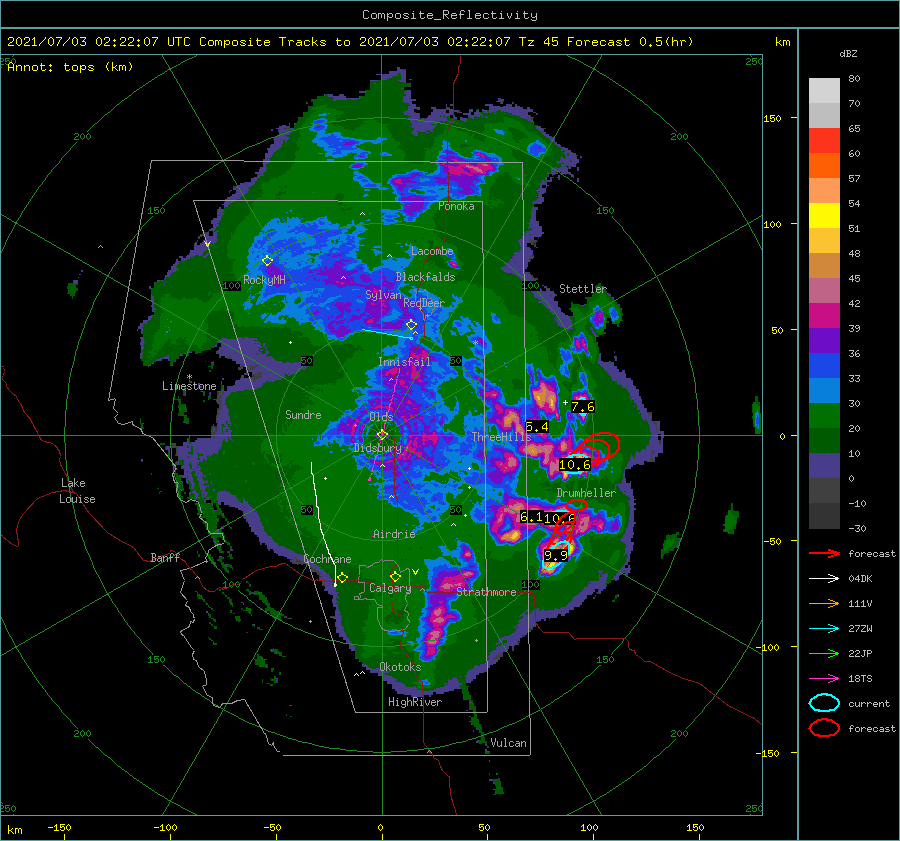This screenshot has width=900, height=841.
Task: Select the orange 111V track arrow
Action: 824,603
